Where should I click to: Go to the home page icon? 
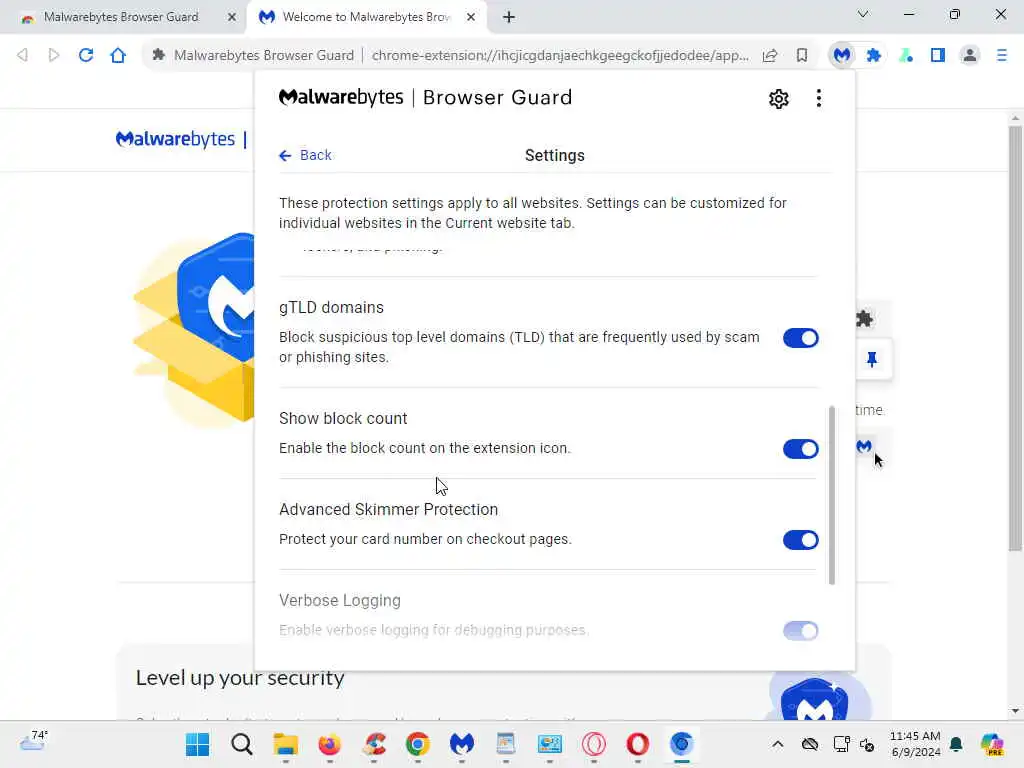[x=118, y=56]
